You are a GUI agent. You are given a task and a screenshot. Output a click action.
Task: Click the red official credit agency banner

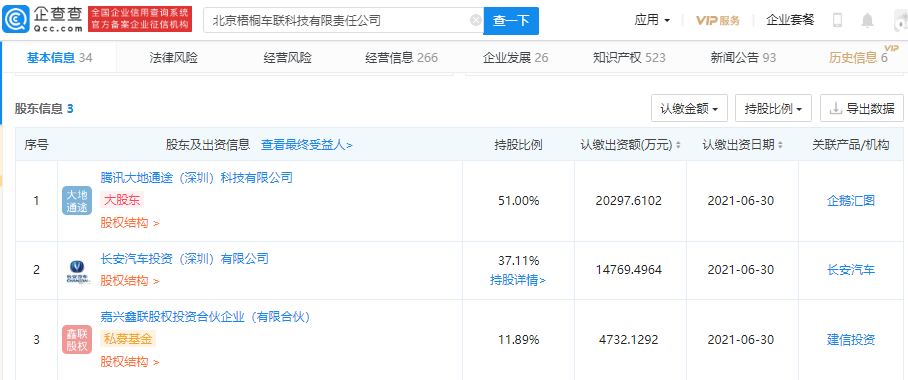click(x=140, y=20)
